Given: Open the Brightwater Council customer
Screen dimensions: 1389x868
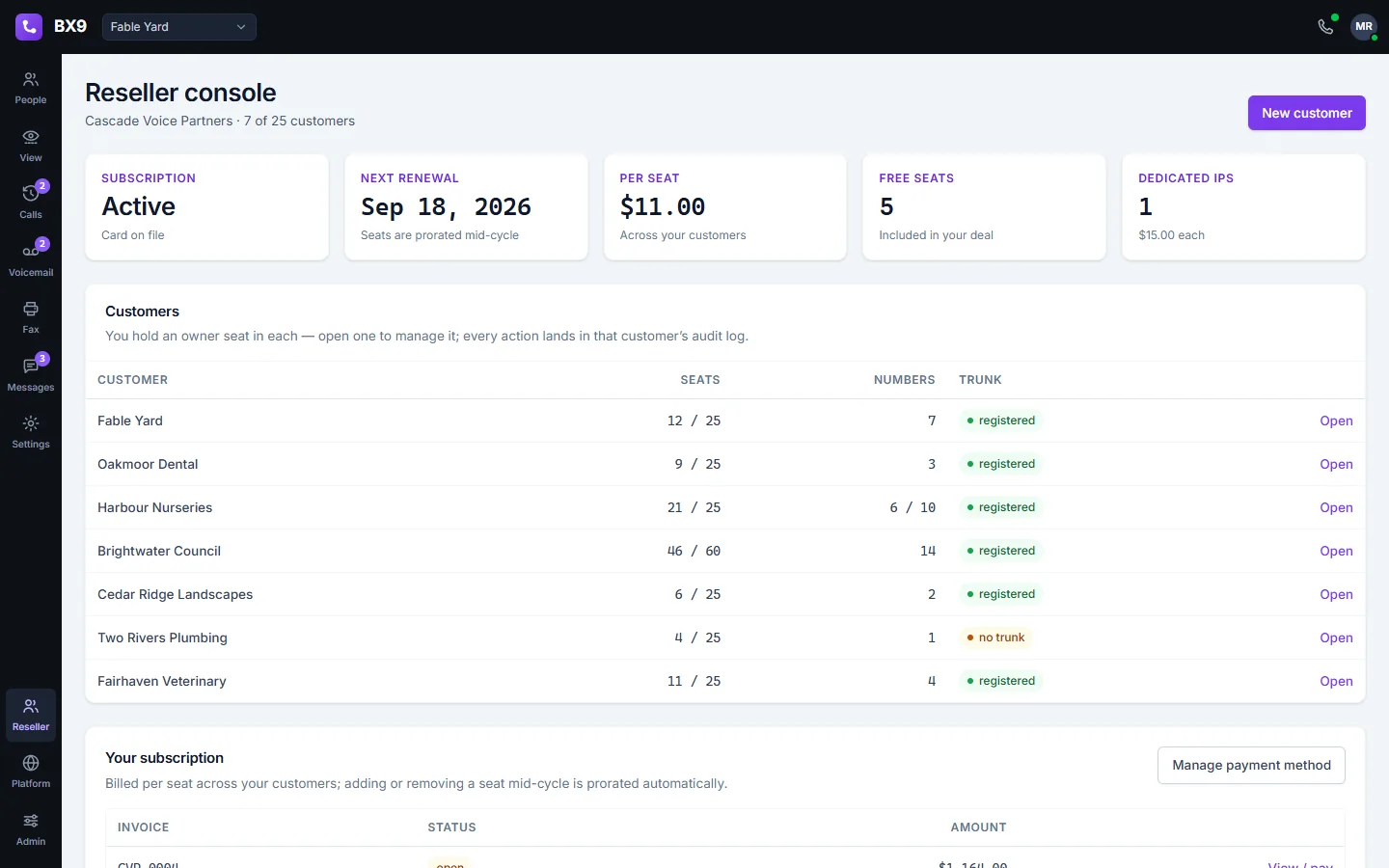Looking at the screenshot, I should point(1336,551).
